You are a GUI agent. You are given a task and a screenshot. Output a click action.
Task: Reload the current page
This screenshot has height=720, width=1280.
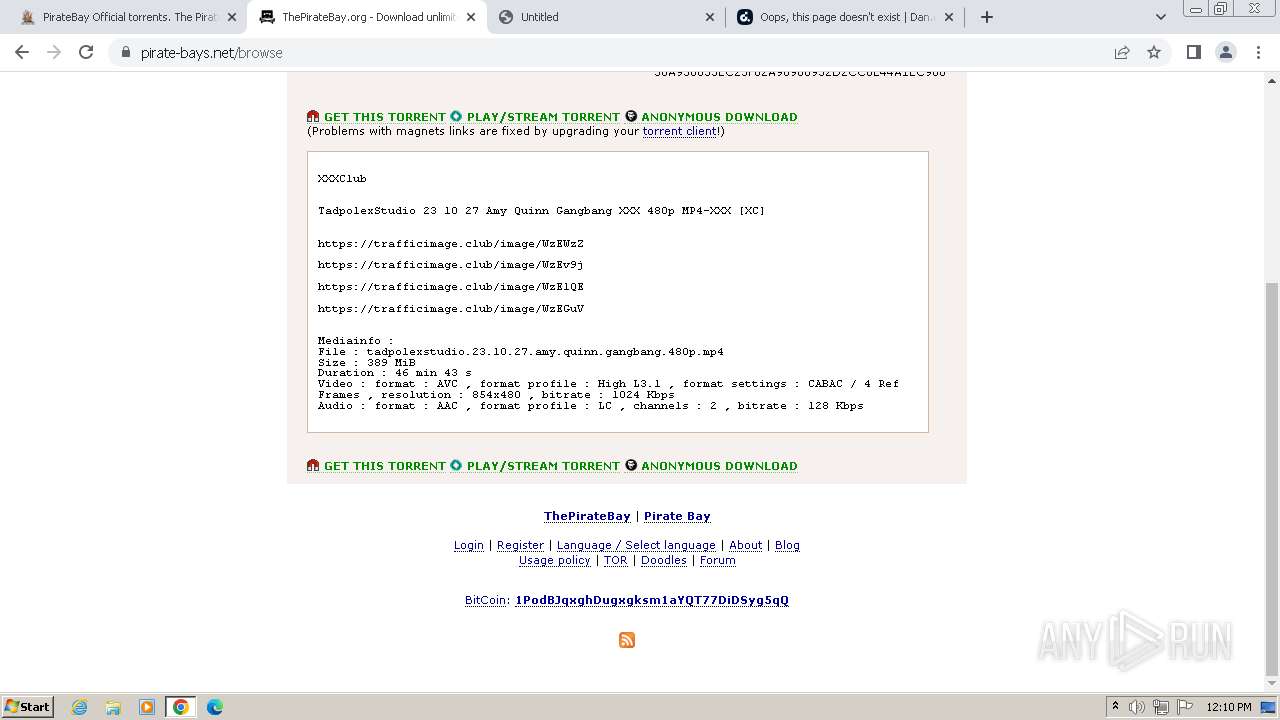click(86, 52)
